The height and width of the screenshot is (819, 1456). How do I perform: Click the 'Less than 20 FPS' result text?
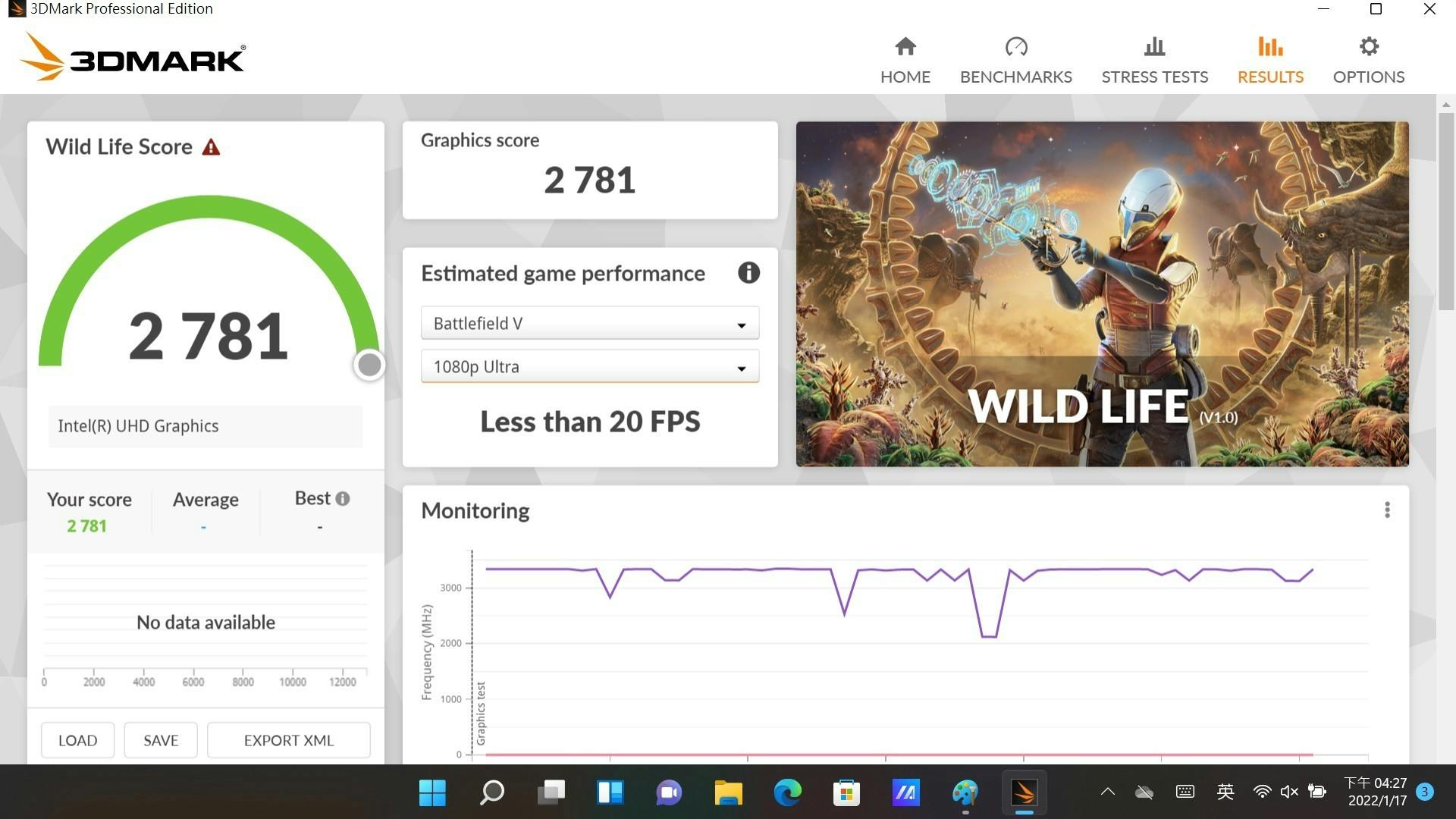click(590, 422)
